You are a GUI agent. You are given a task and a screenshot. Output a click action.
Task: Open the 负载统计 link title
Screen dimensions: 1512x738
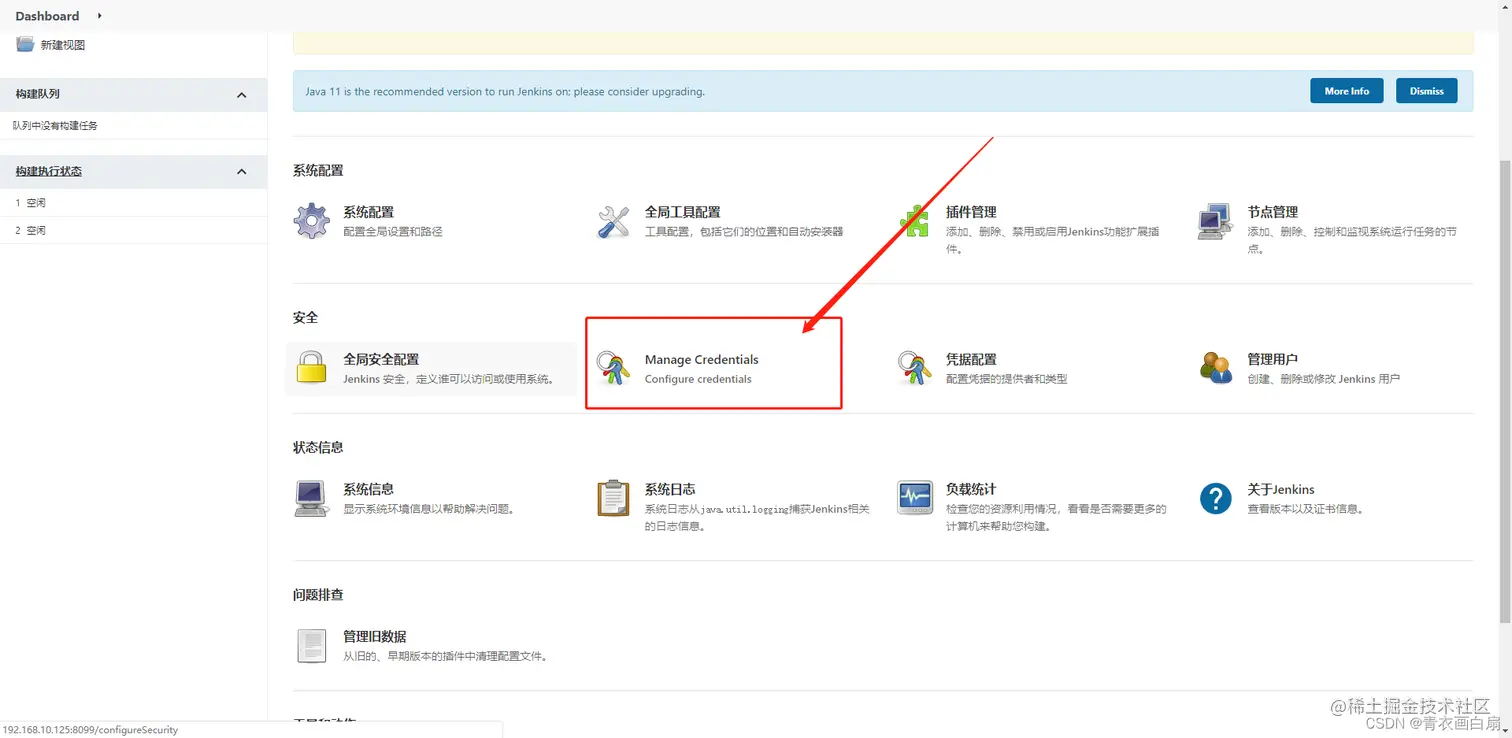(971, 489)
